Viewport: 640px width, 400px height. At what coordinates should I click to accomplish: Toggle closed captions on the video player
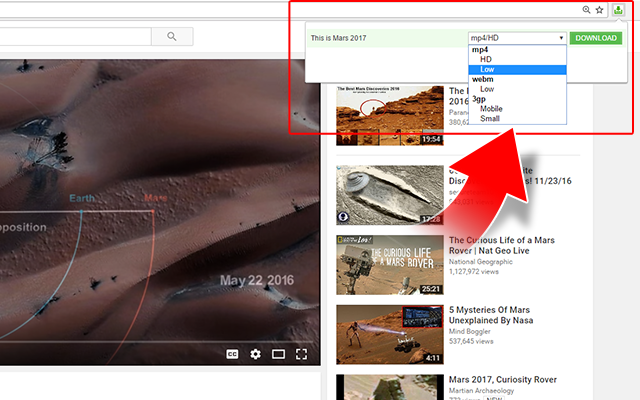click(232, 354)
